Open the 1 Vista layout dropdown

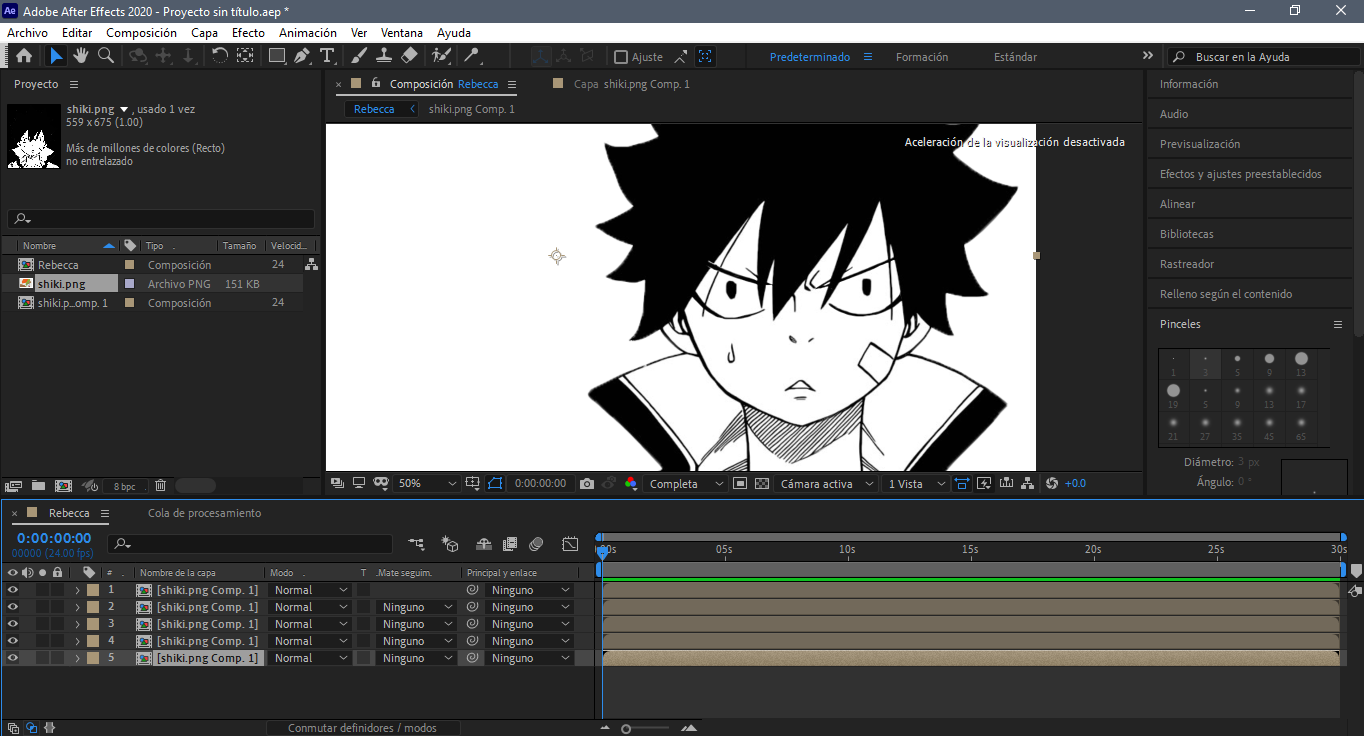(916, 484)
